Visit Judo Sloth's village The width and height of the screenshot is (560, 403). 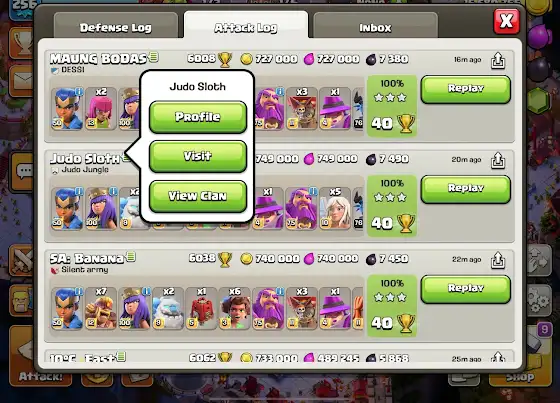198,156
